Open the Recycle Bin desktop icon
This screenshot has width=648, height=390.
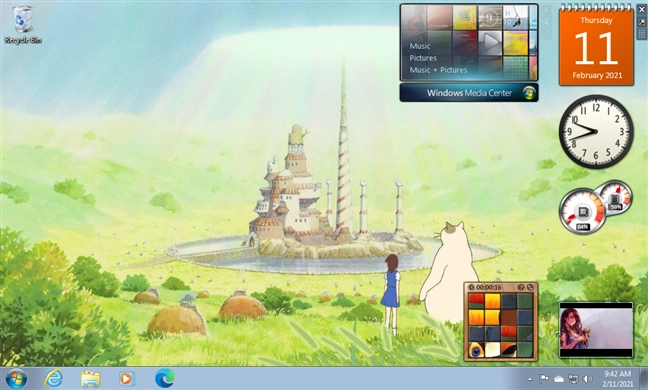pyautogui.click(x=23, y=25)
